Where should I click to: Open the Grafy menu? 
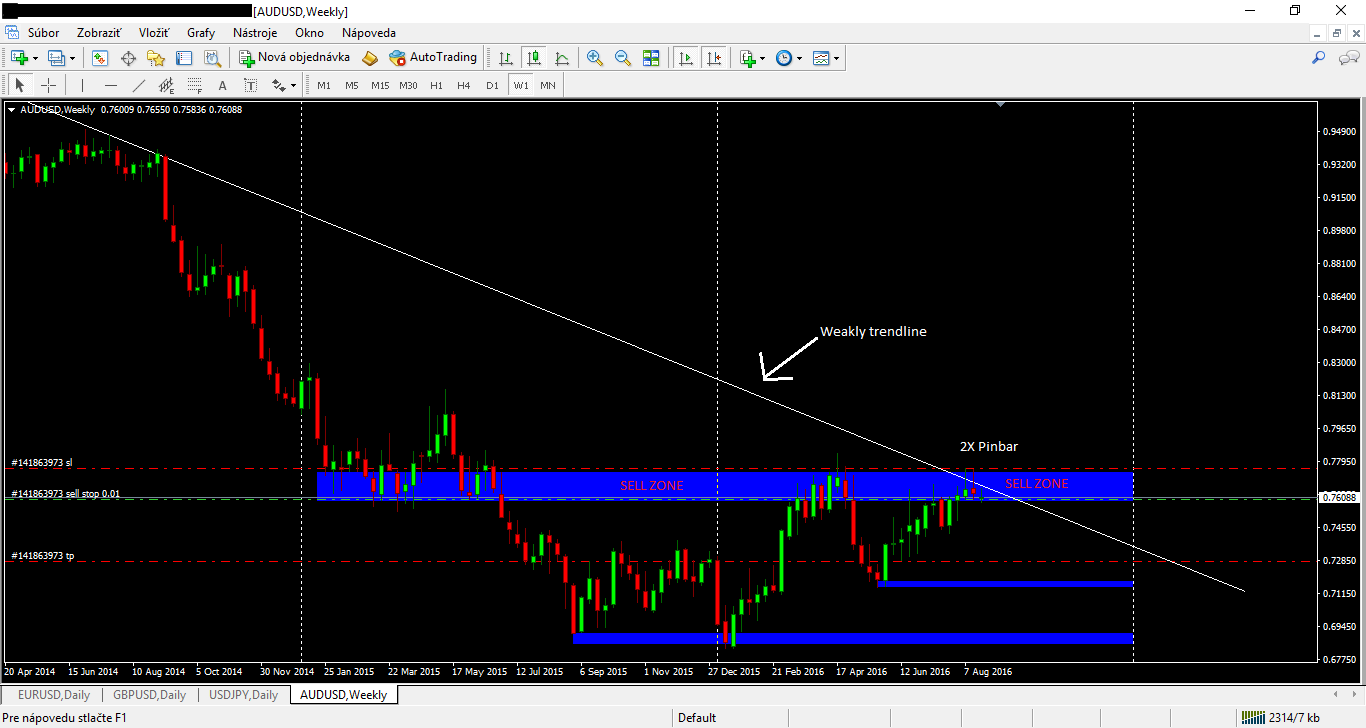click(201, 33)
